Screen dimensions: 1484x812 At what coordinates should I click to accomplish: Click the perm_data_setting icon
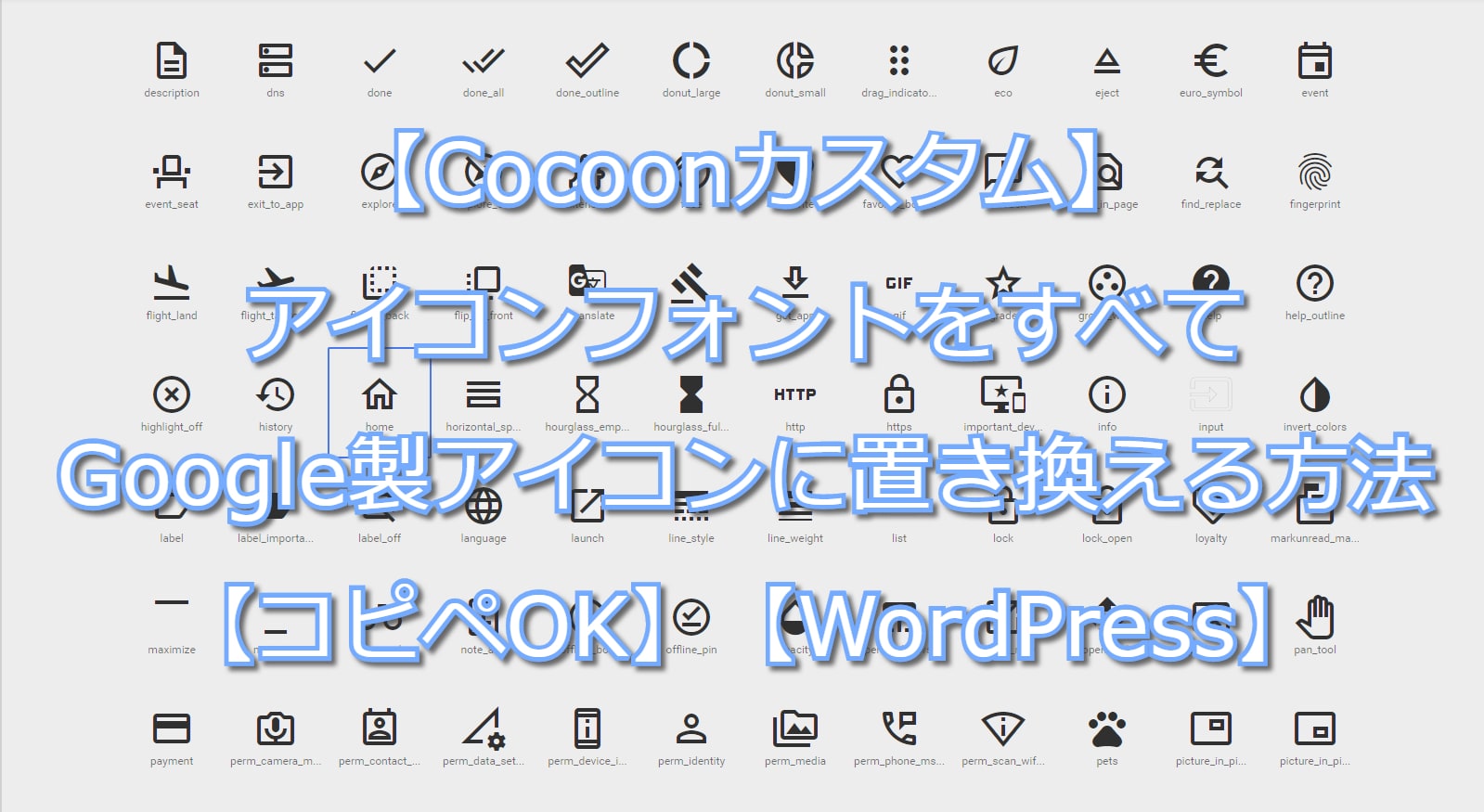tap(484, 728)
